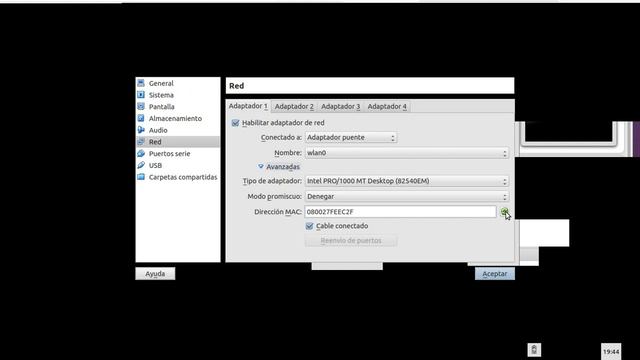Generate a new MAC address with green icon
Viewport: 640px width, 360px height.
tap(504, 211)
